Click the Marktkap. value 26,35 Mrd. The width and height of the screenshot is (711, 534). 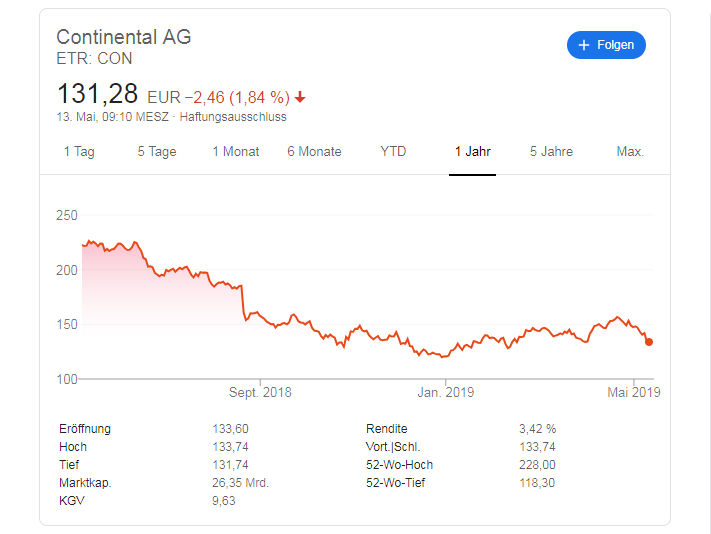pos(241,483)
